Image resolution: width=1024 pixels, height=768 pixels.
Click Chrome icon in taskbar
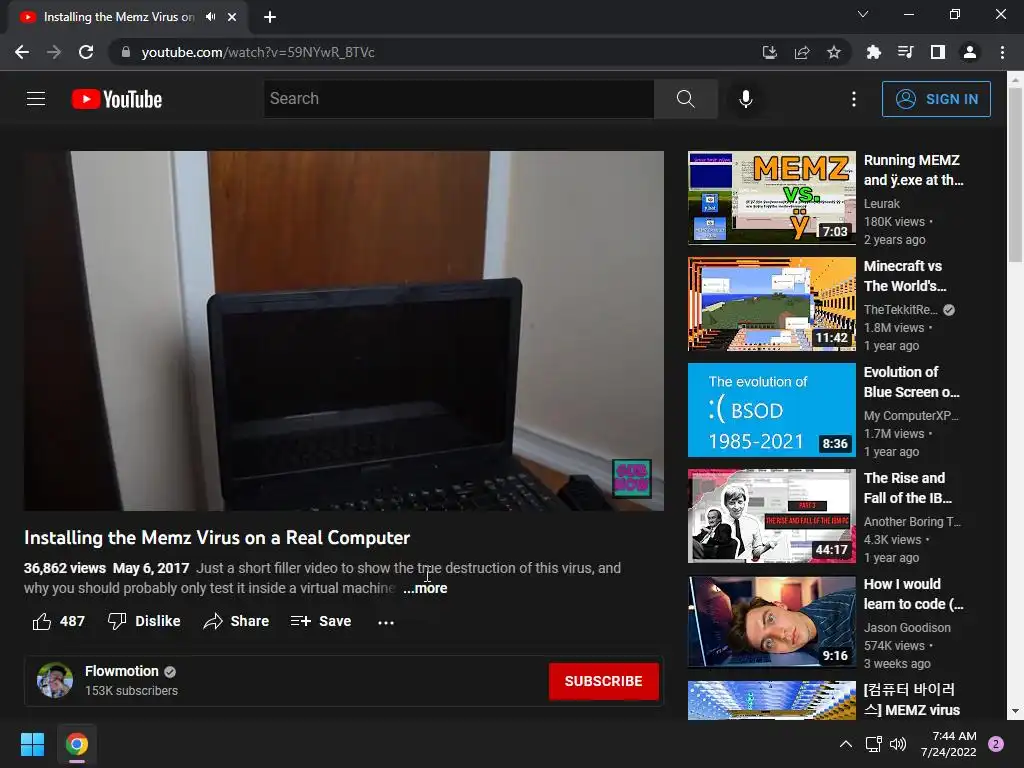pyautogui.click(x=76, y=744)
